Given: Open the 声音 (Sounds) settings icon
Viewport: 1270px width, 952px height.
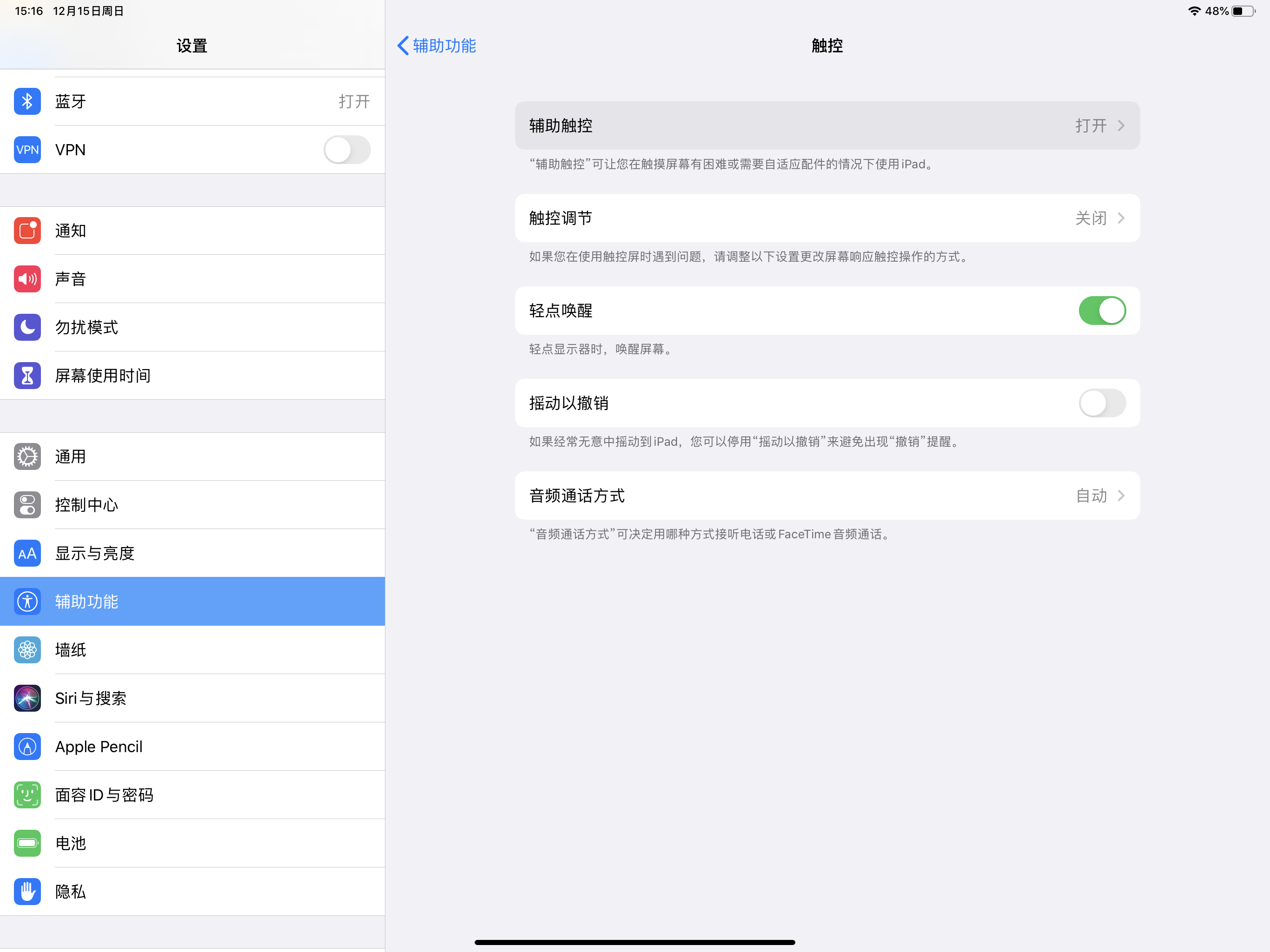Looking at the screenshot, I should tap(27, 279).
